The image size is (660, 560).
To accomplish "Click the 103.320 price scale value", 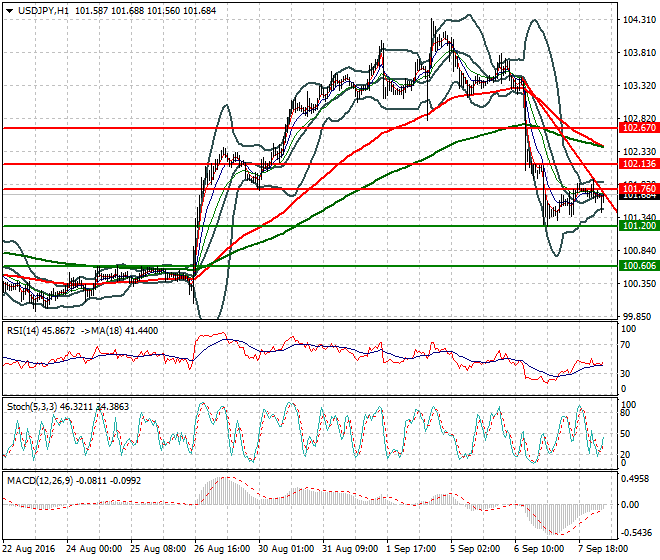I will pyautogui.click(x=639, y=86).
